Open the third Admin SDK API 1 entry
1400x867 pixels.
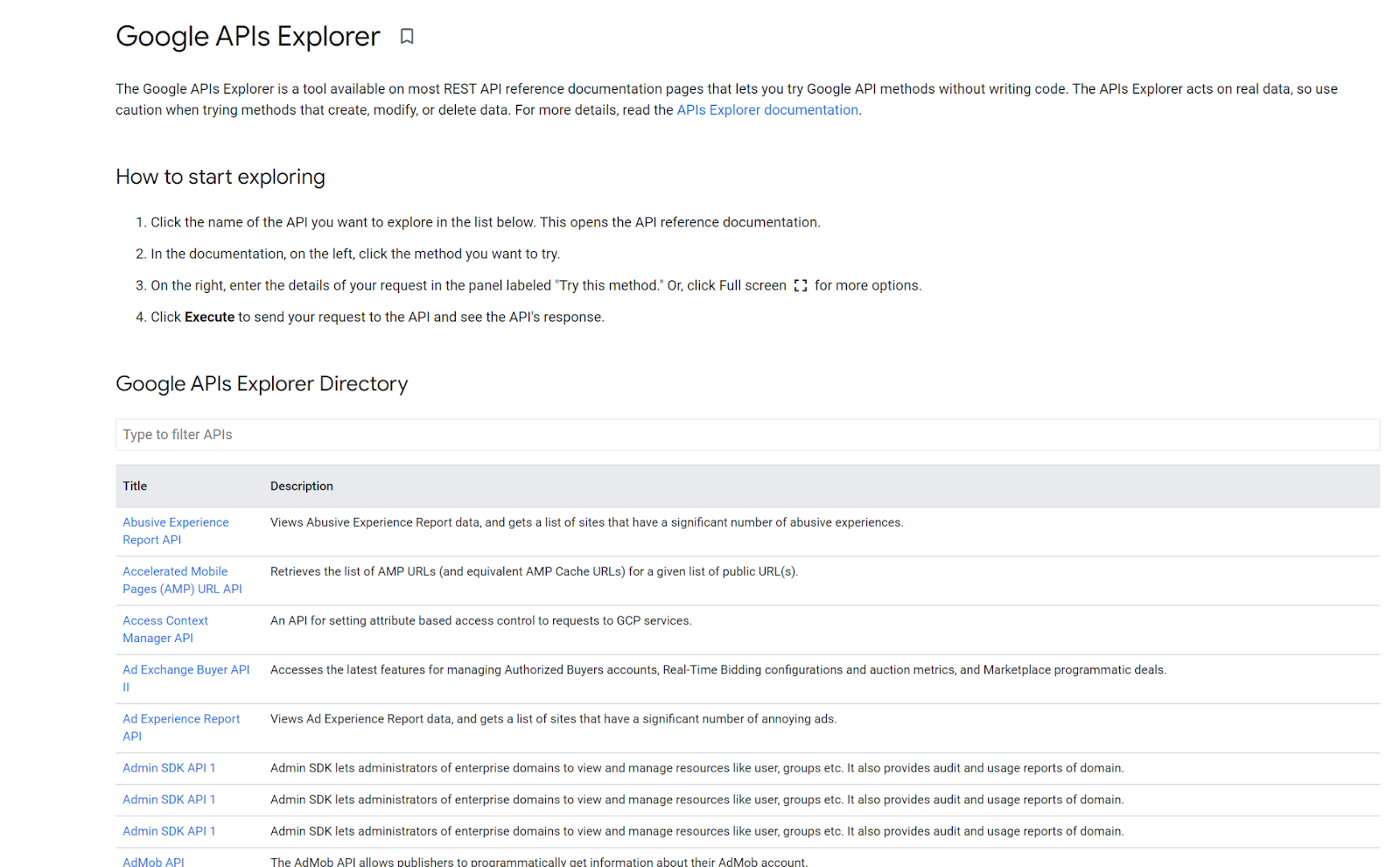pos(169,830)
